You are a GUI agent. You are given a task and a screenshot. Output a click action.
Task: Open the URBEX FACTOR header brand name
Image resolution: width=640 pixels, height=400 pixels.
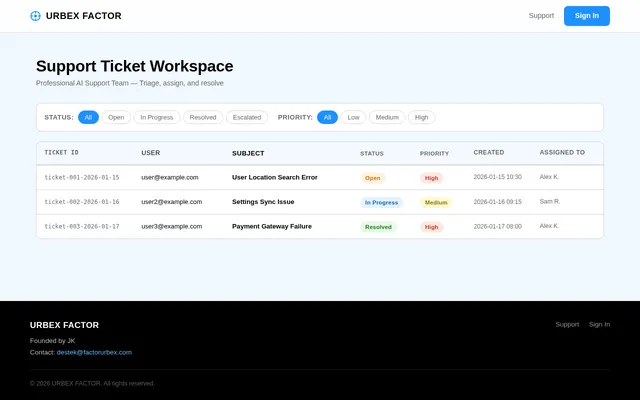(83, 16)
